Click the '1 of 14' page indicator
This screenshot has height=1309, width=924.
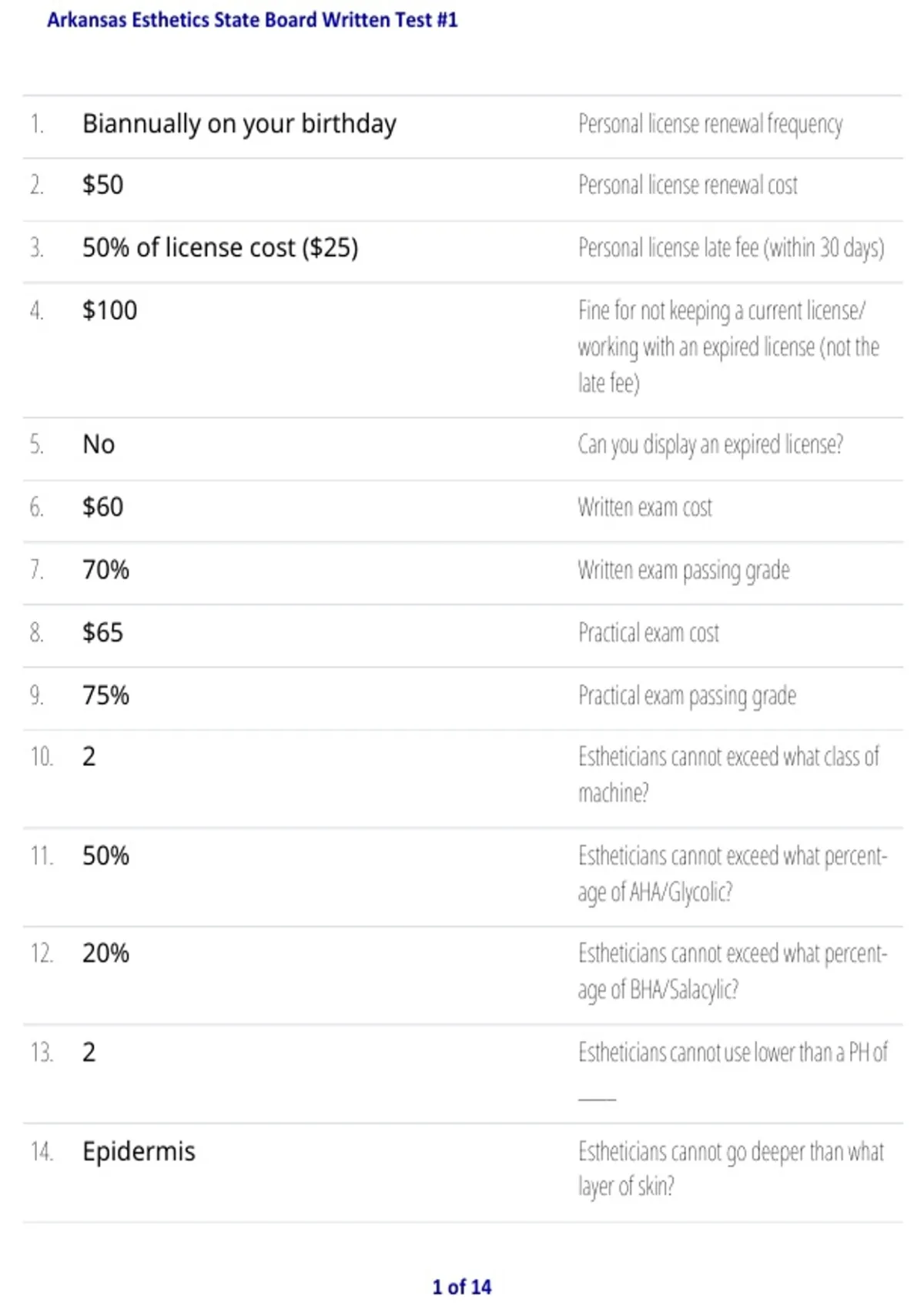(461, 1287)
